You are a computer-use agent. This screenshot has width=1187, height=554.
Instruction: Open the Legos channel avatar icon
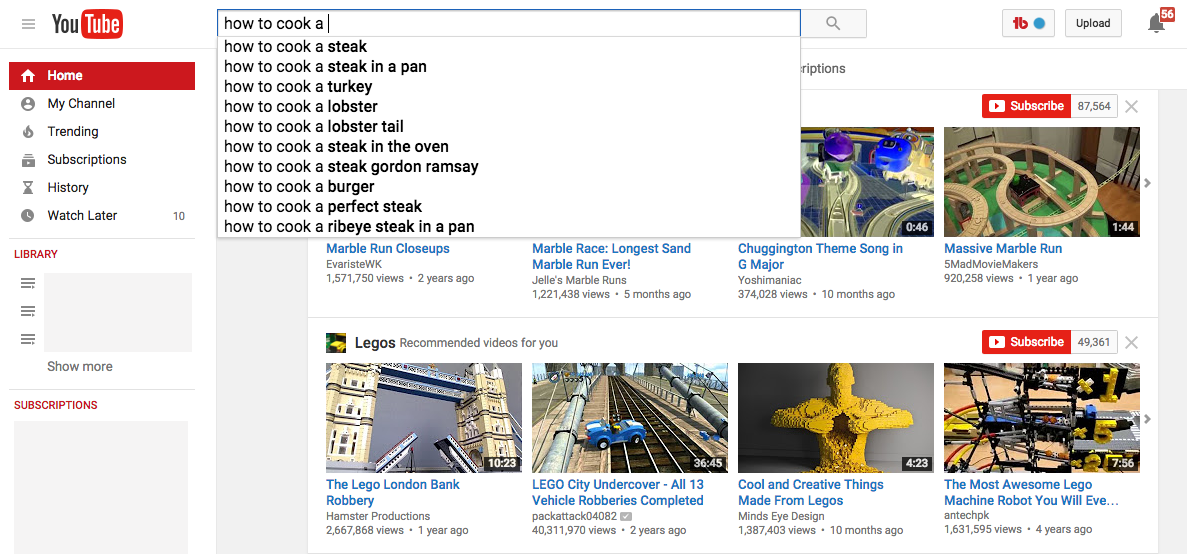[336, 343]
